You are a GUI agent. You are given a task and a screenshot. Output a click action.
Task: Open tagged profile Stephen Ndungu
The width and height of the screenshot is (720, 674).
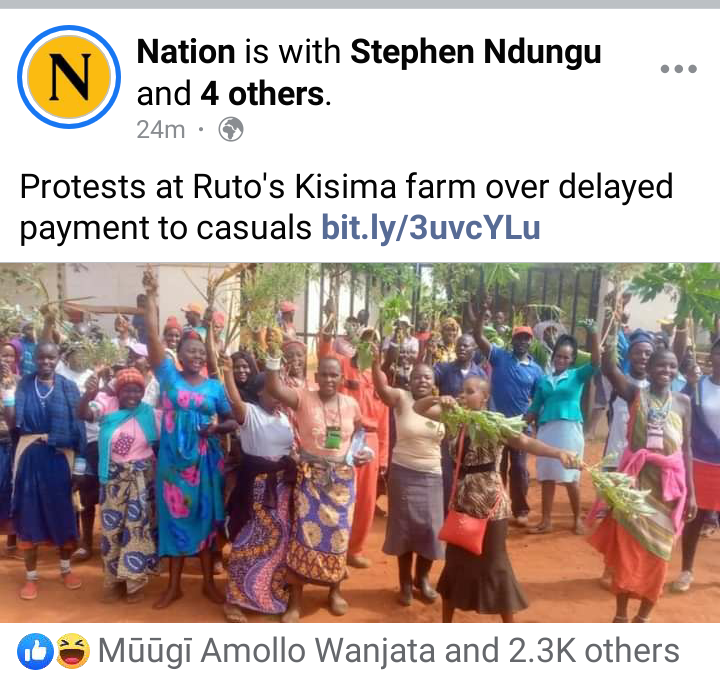pos(476,51)
